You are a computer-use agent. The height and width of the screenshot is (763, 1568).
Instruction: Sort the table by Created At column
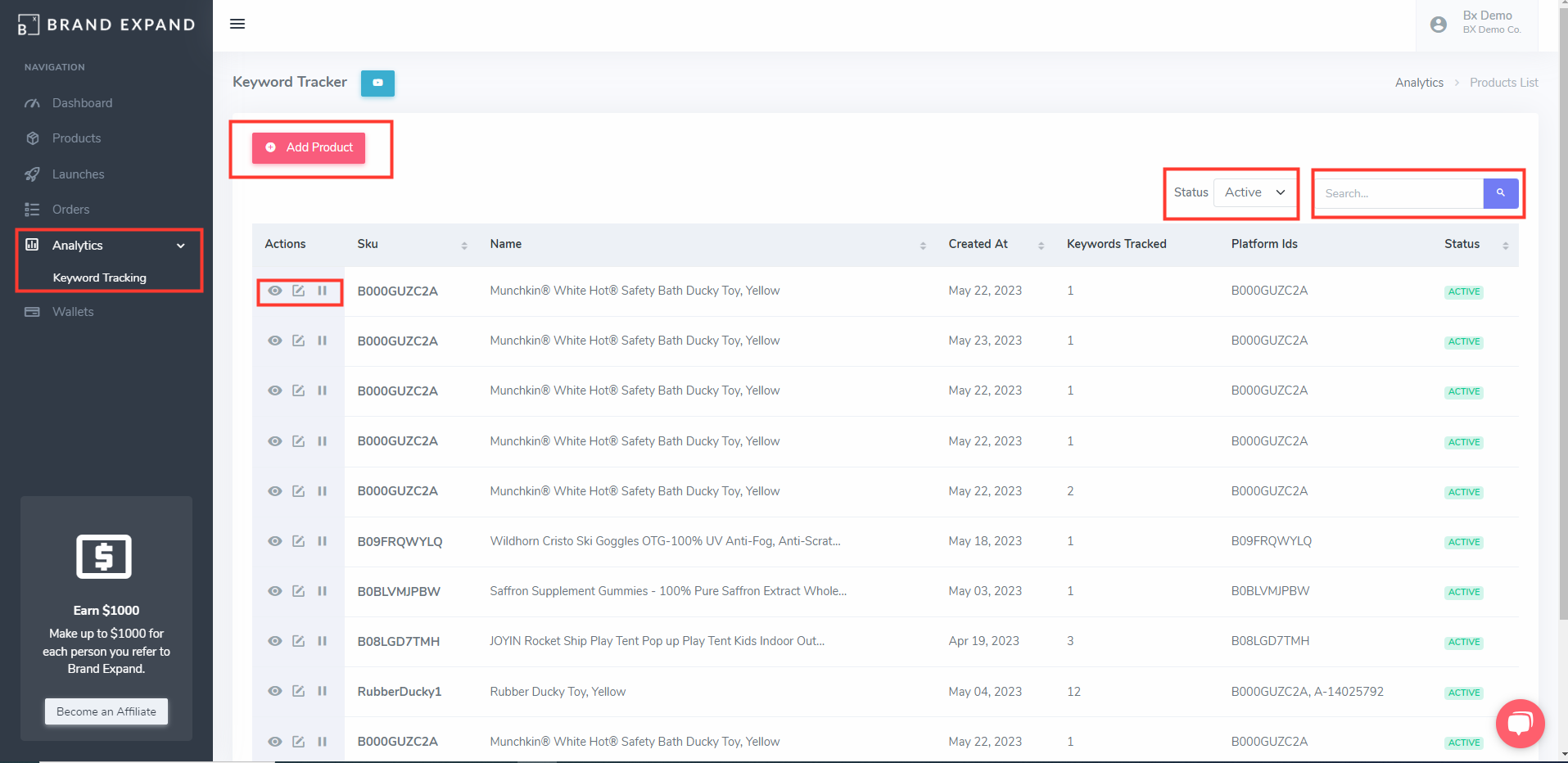point(1041,245)
